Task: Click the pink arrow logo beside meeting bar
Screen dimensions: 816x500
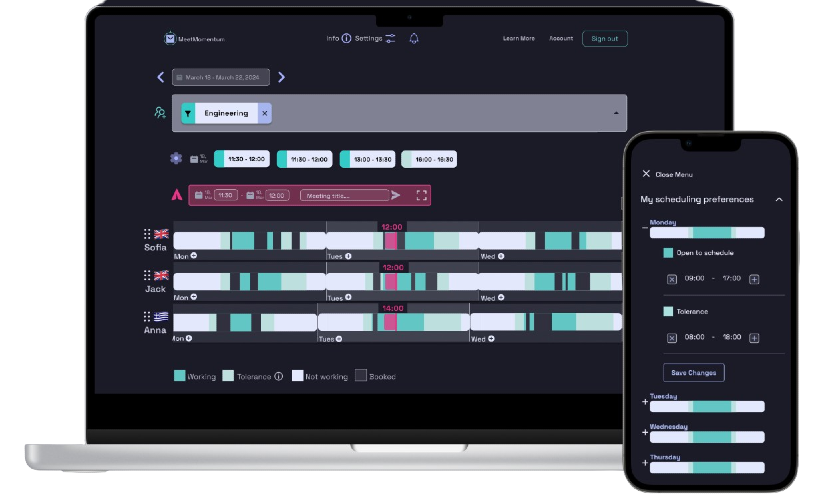Action: 177,195
